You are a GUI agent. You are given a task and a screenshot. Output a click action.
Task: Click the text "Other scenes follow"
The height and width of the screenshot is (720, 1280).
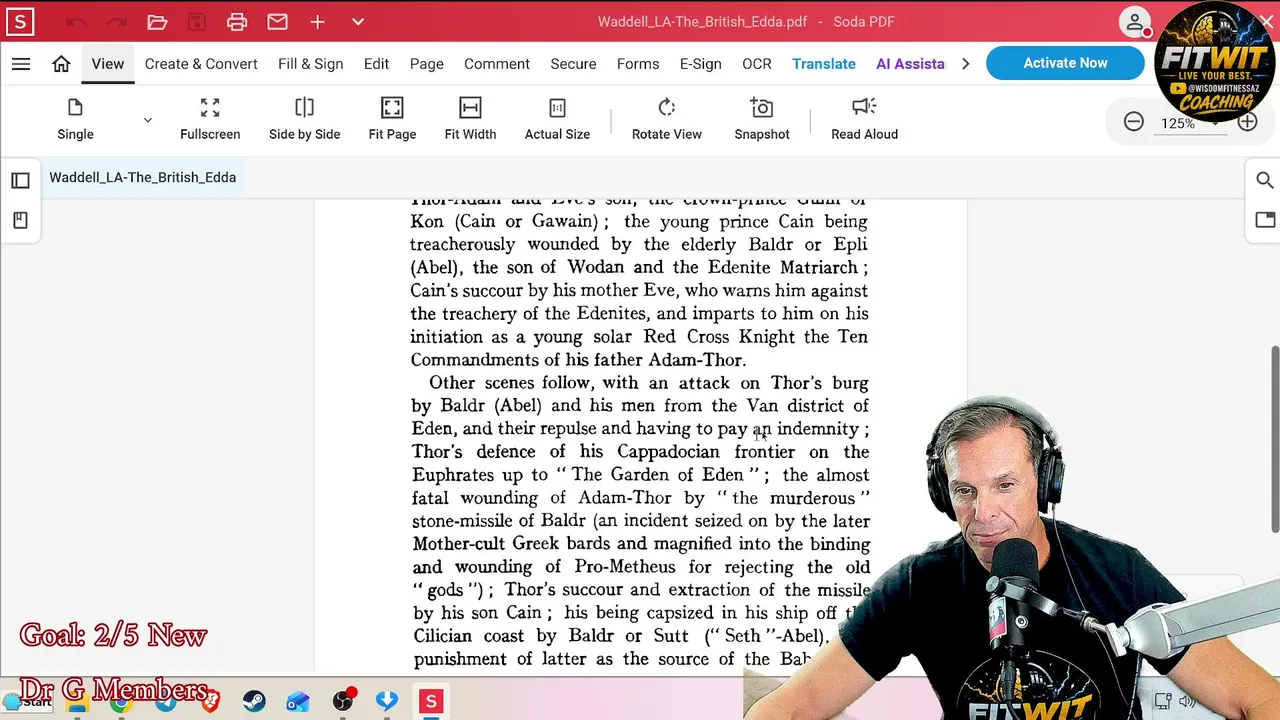[512, 383]
